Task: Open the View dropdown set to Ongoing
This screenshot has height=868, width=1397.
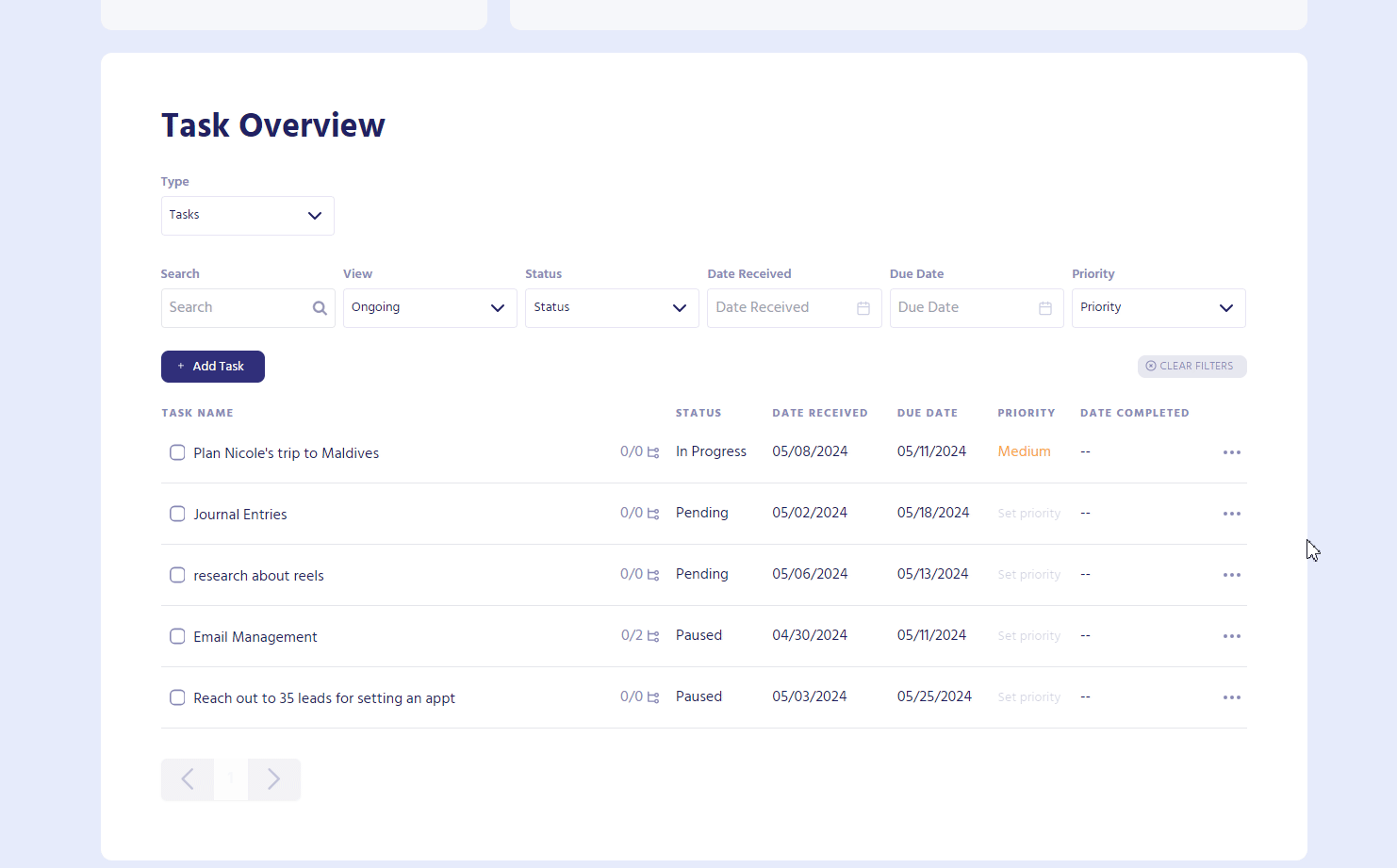Action: [x=429, y=308]
